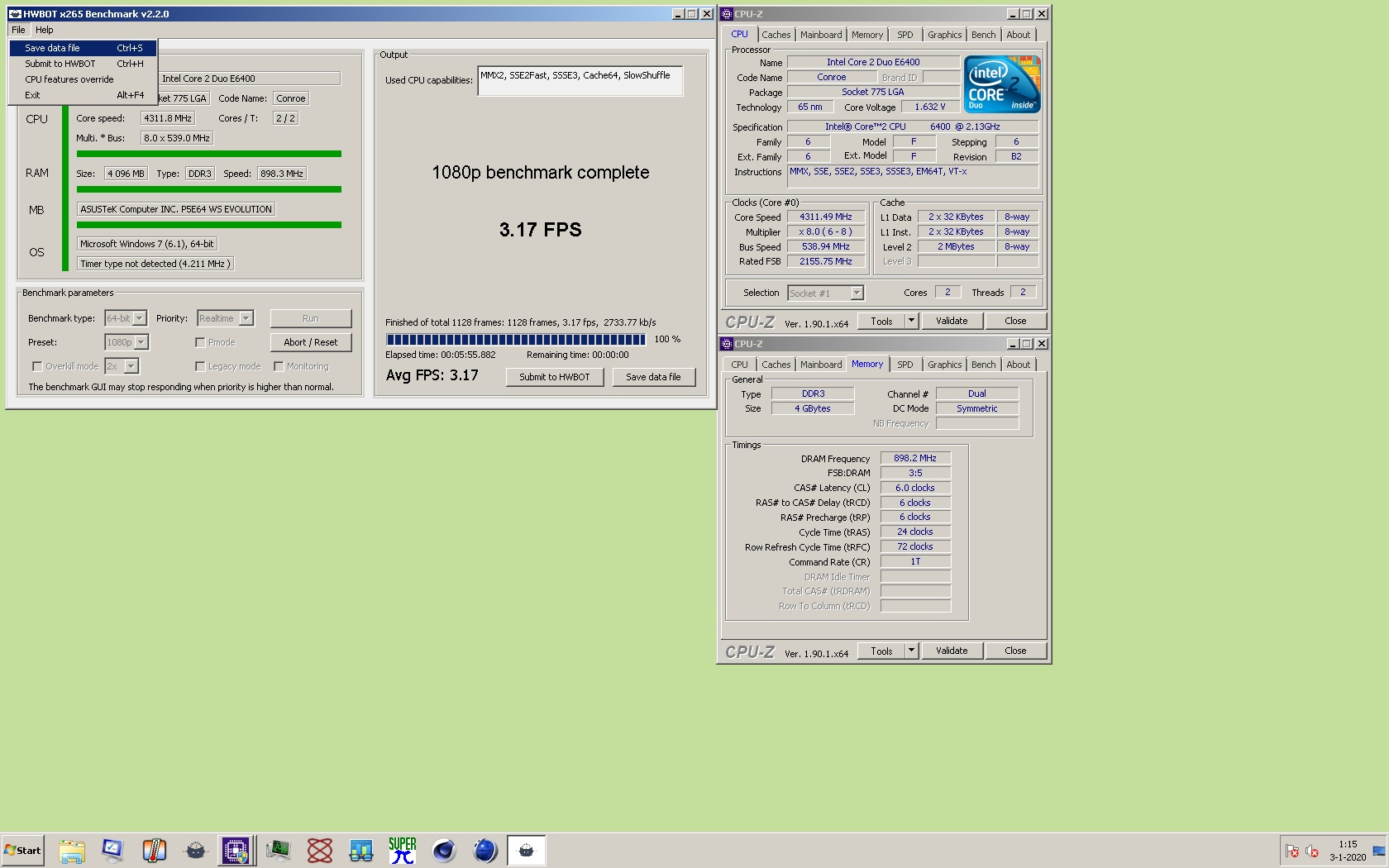
Task: Open About tab in lower CPU-Z
Action: click(1018, 365)
